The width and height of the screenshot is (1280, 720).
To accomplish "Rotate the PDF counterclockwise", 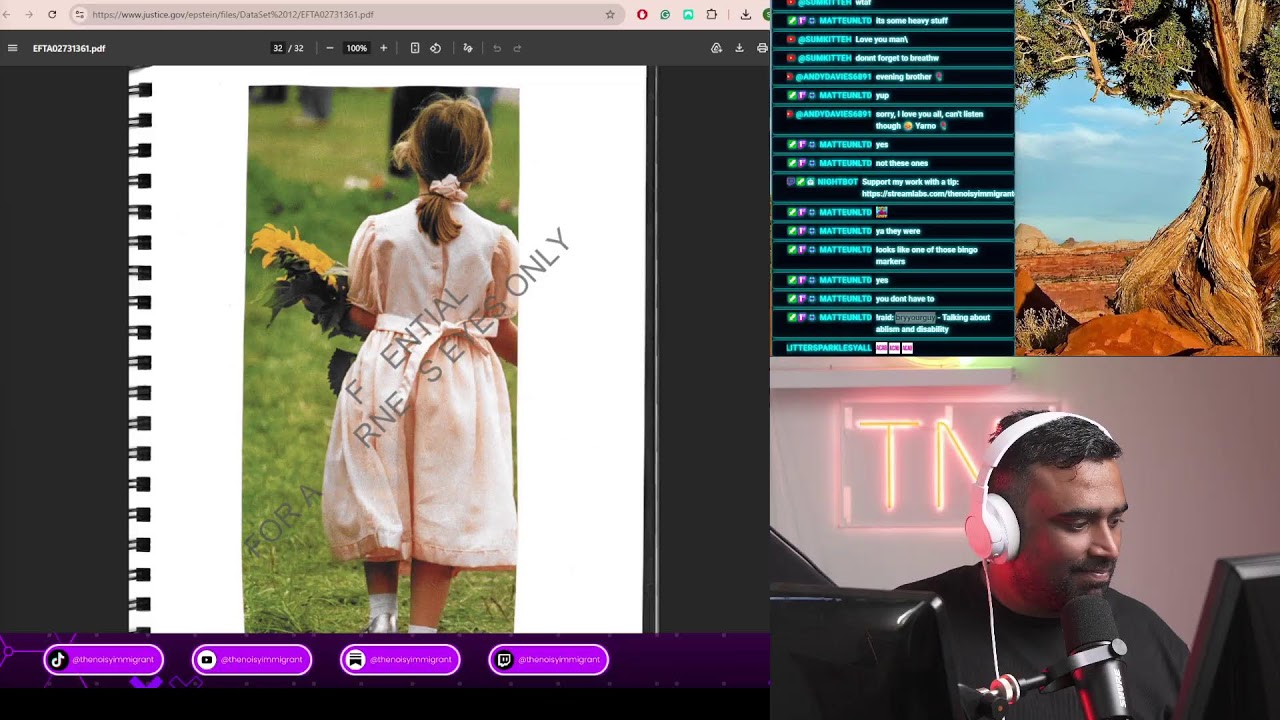I will coord(435,48).
